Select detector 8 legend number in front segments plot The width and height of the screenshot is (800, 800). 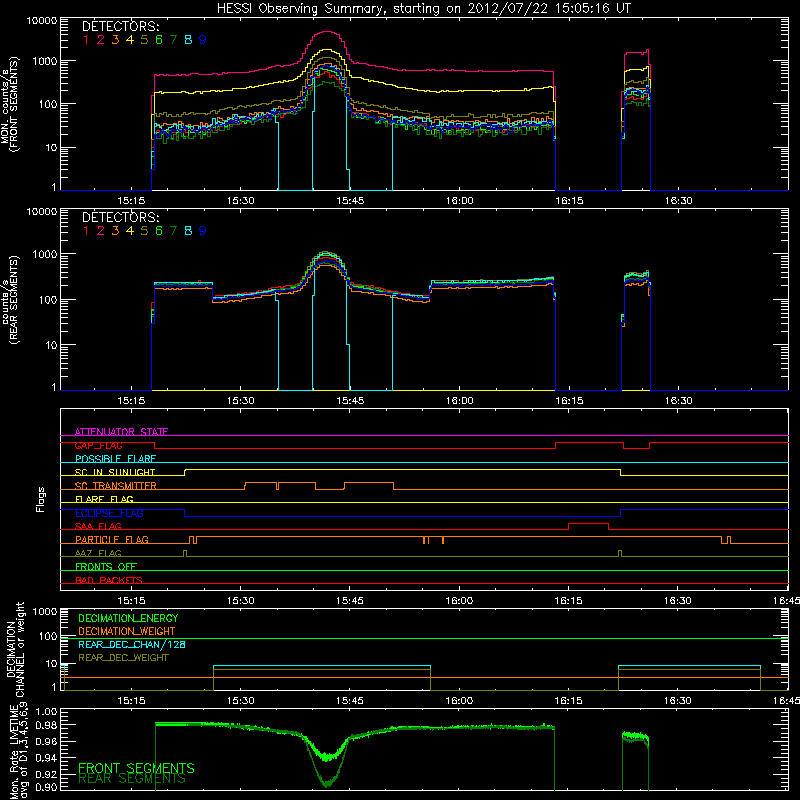[x=188, y=40]
